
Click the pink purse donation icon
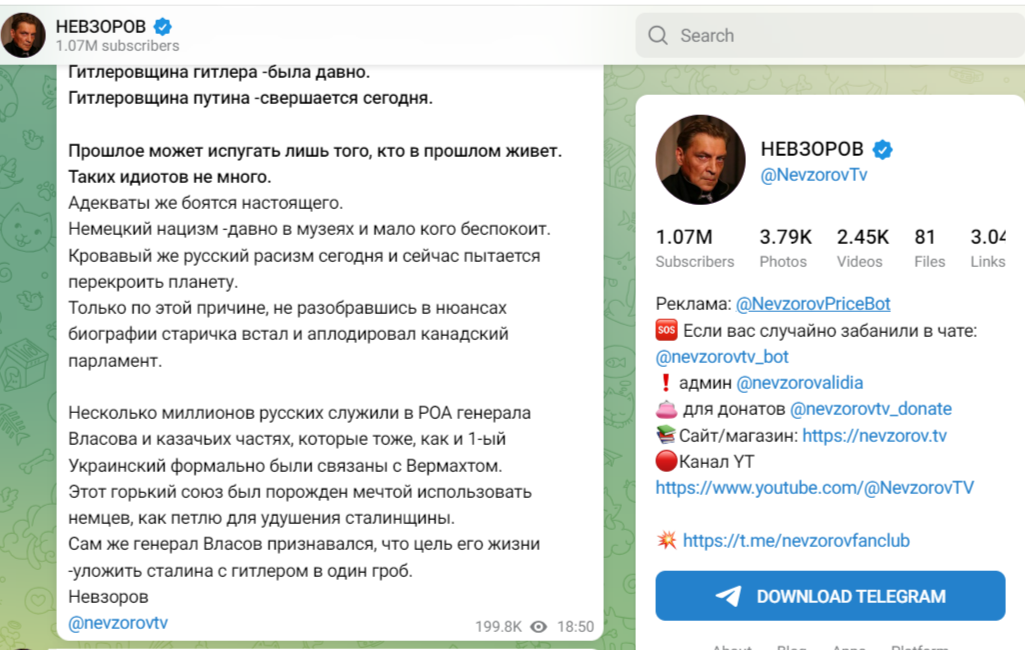click(x=666, y=409)
